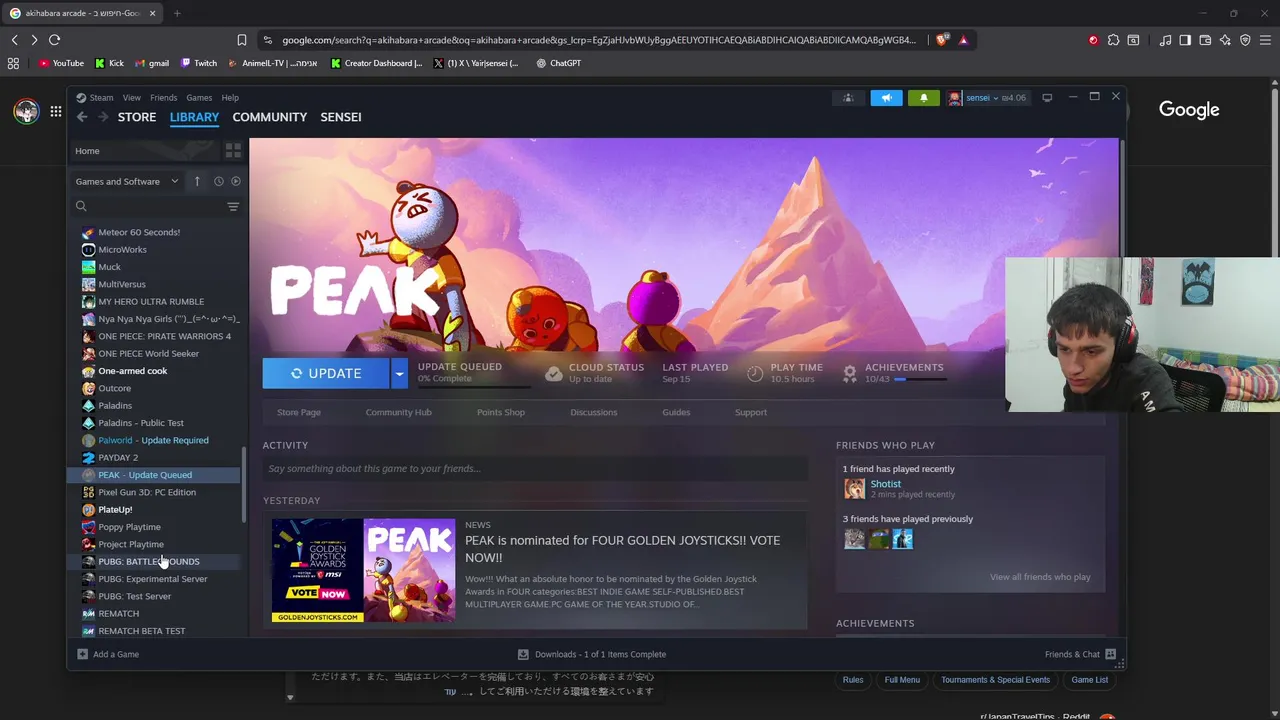The height and width of the screenshot is (720, 1280).
Task: Open the Downloads manager status
Action: (592, 654)
